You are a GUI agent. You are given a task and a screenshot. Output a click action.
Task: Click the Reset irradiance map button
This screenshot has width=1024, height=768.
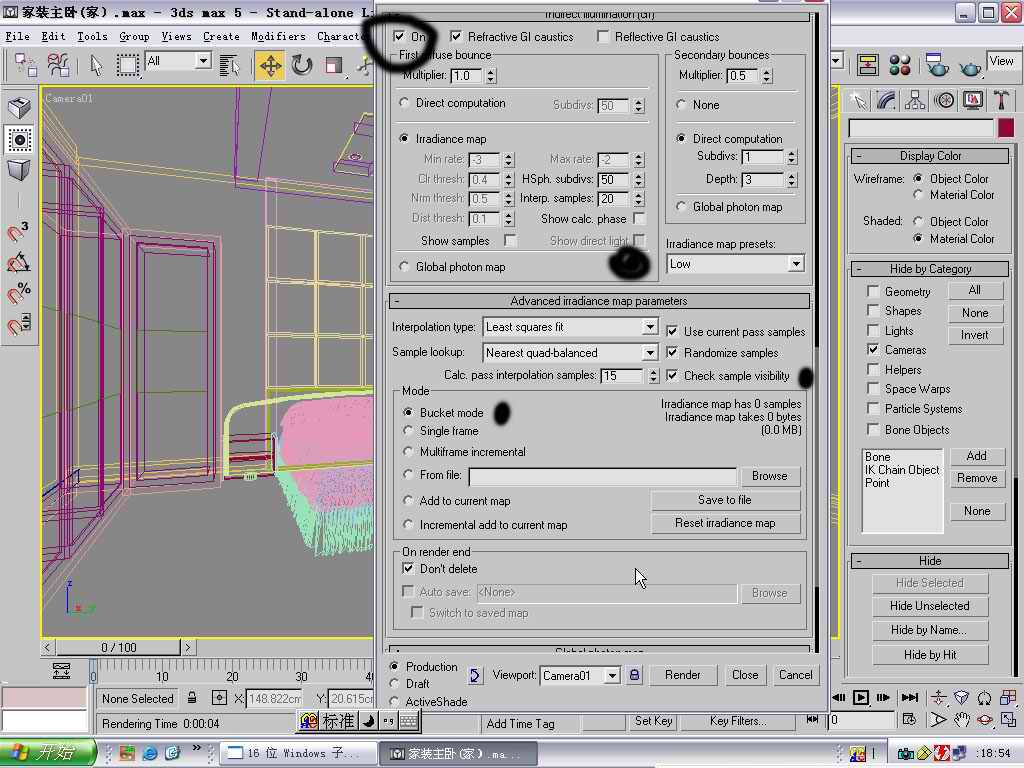click(725, 523)
